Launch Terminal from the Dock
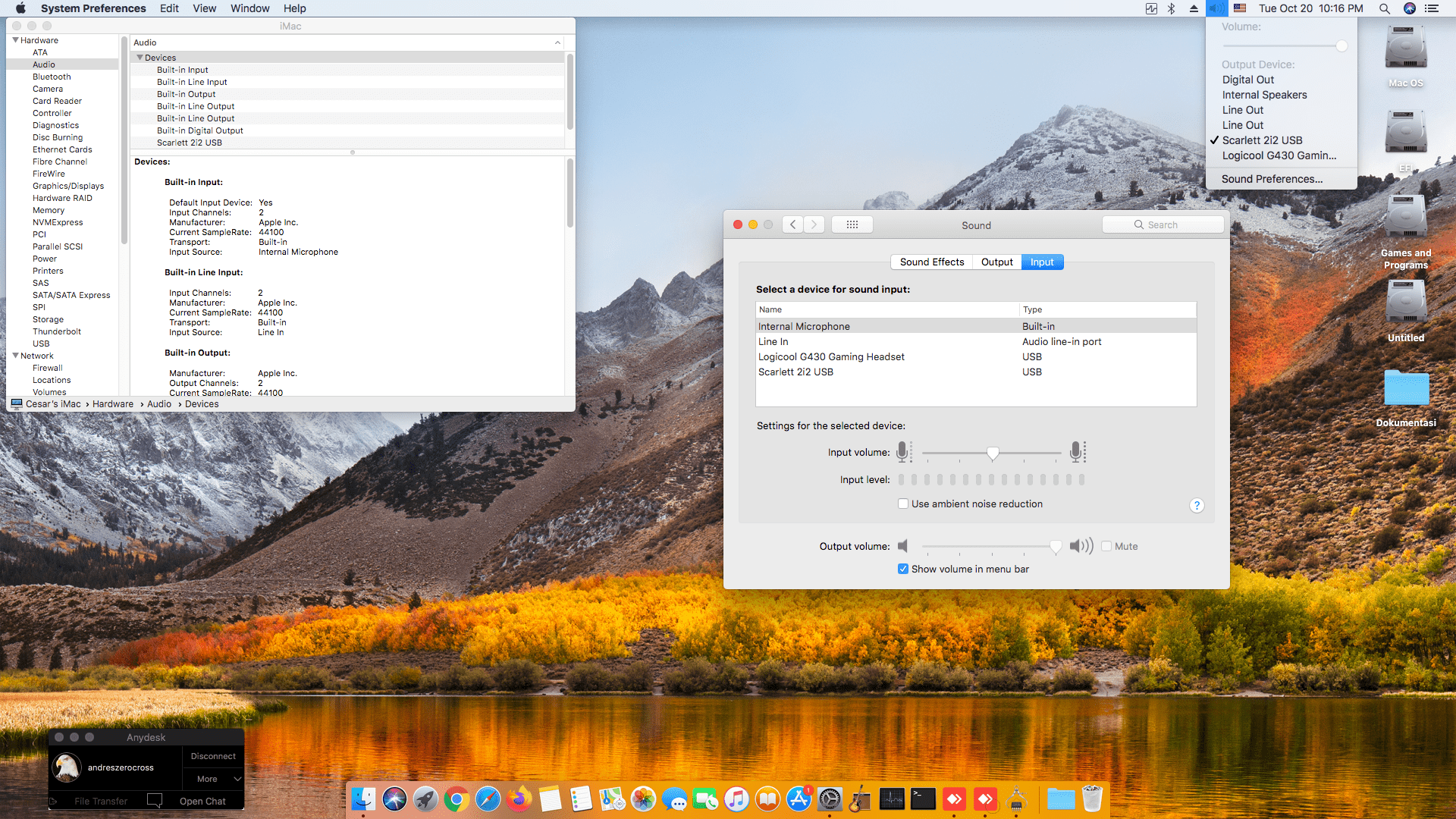Viewport: 1456px width, 819px height. click(x=923, y=799)
